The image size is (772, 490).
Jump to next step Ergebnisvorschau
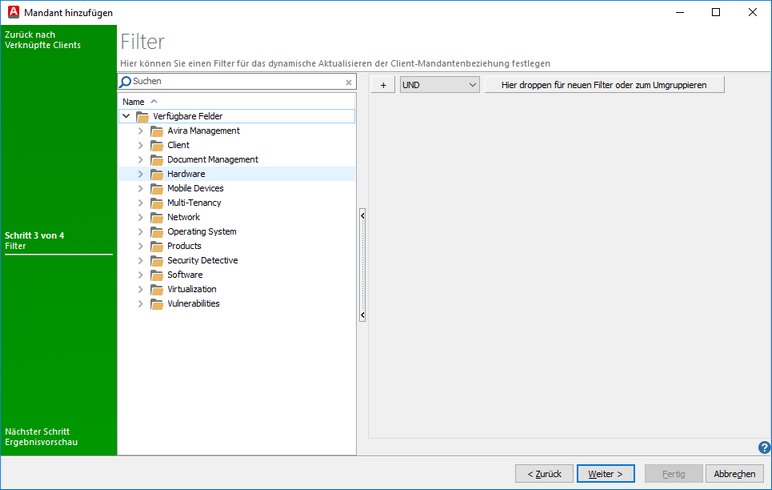click(x=41, y=437)
